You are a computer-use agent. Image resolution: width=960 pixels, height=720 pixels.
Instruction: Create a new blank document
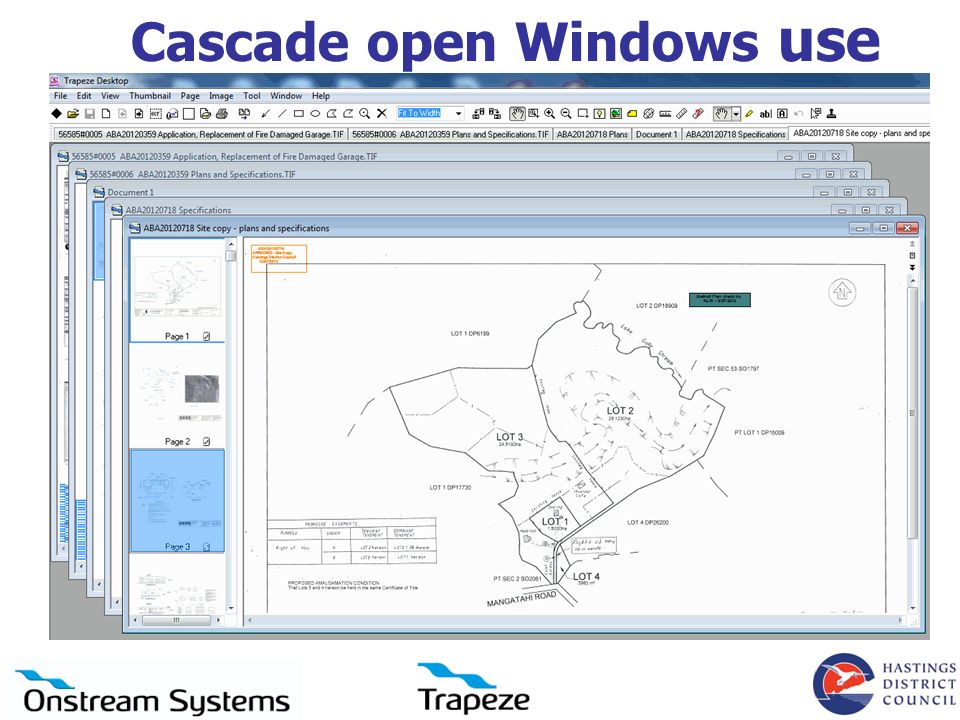pos(106,113)
